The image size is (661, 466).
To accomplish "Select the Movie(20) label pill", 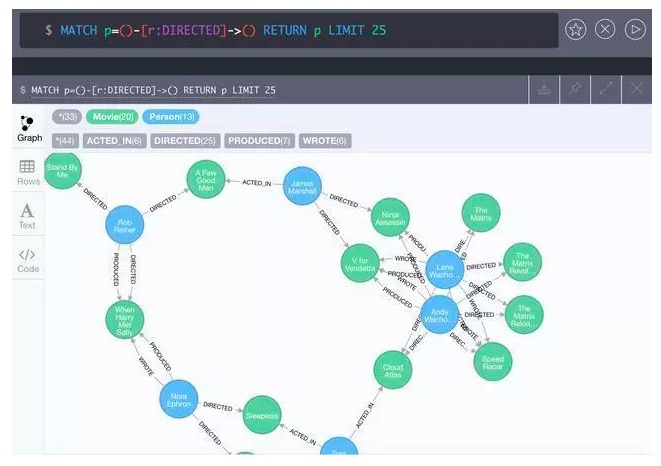I will (113, 117).
